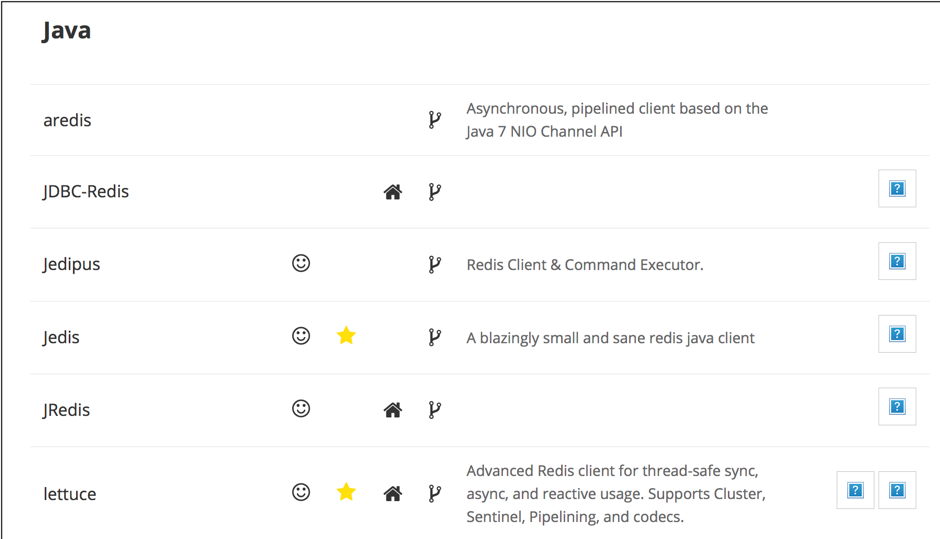Open the JDBC-Redis homepage icon
The height and width of the screenshot is (539, 940).
click(393, 192)
